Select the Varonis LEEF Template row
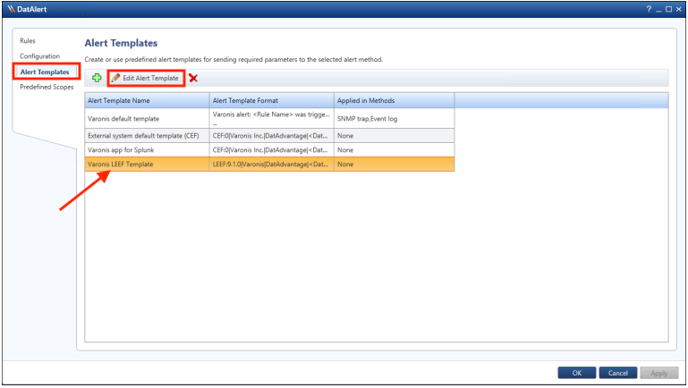This screenshot has height=388, width=688. coord(269,164)
